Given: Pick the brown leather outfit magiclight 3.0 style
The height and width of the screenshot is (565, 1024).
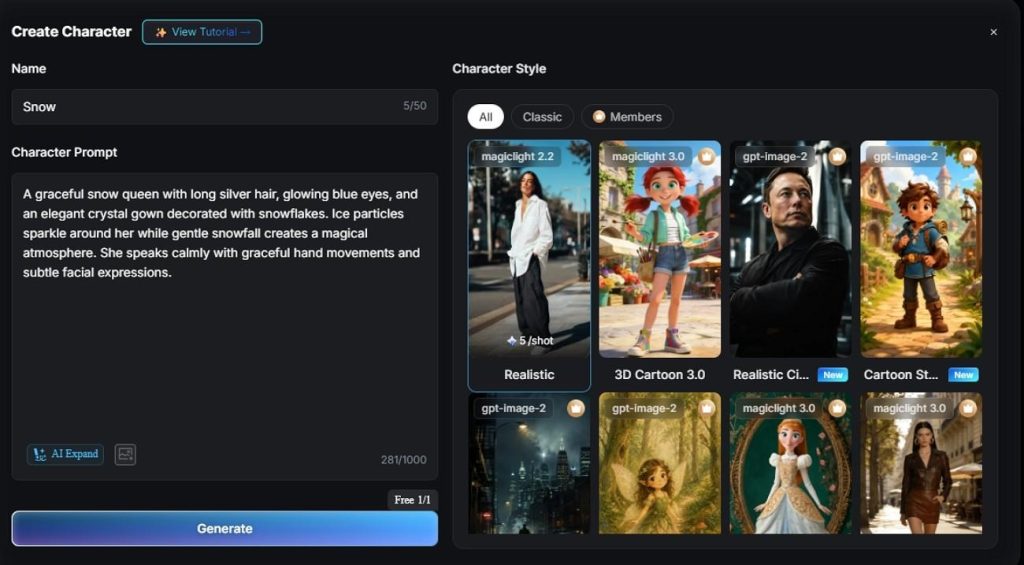Looking at the screenshot, I should 921,463.
